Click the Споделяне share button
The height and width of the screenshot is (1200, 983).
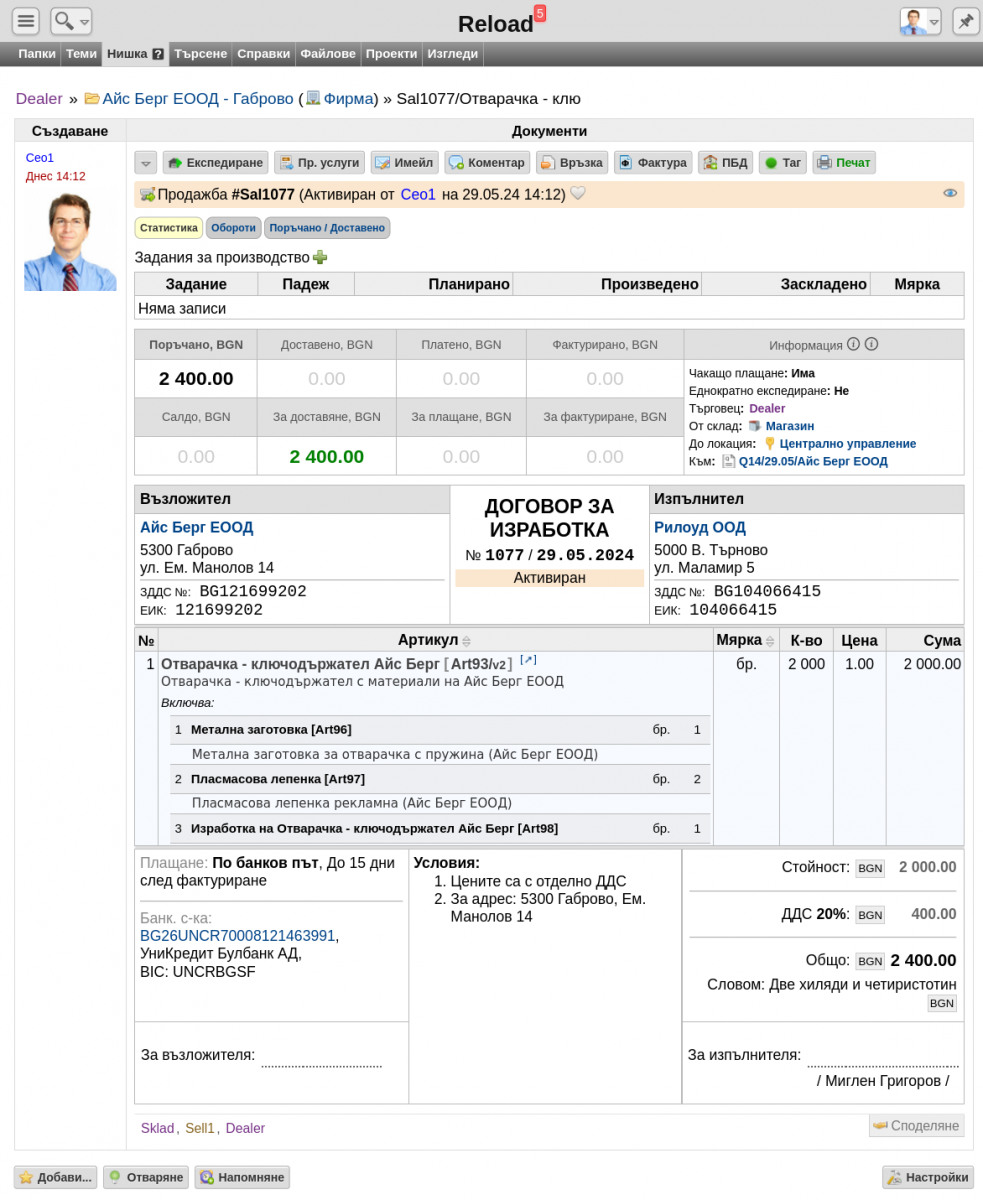click(x=916, y=1126)
